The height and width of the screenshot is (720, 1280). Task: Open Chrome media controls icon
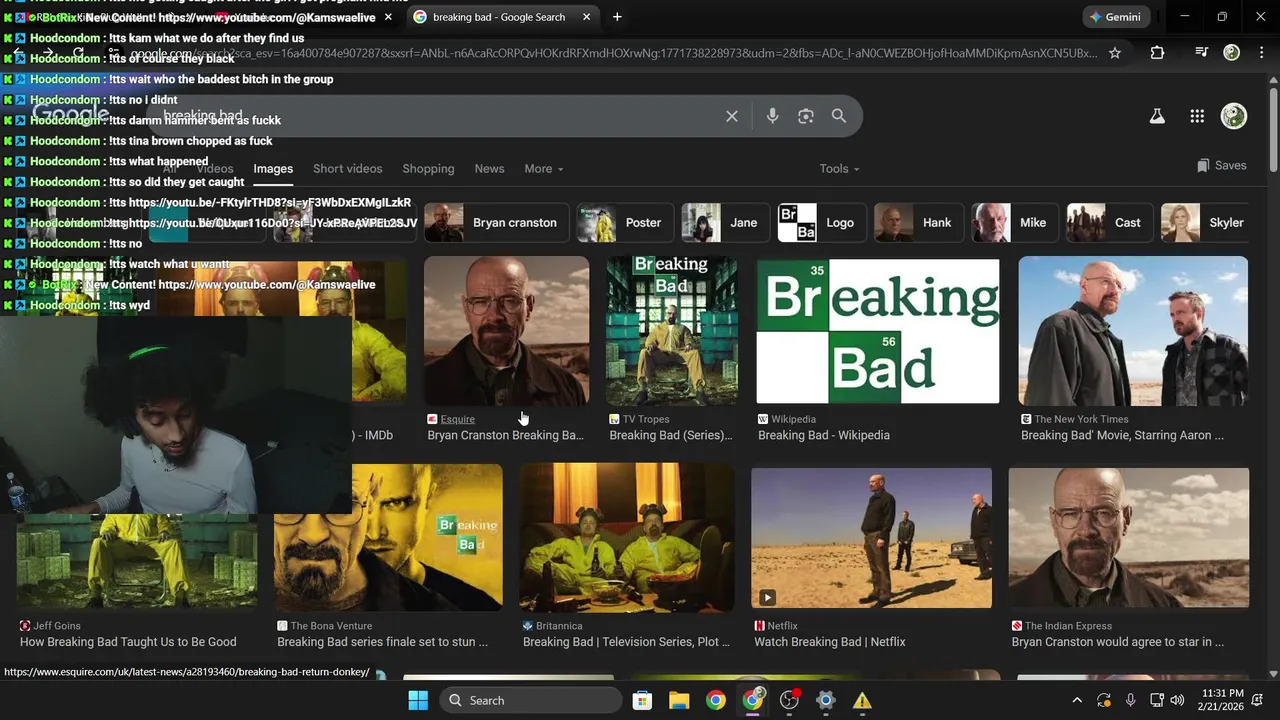click(1202, 53)
